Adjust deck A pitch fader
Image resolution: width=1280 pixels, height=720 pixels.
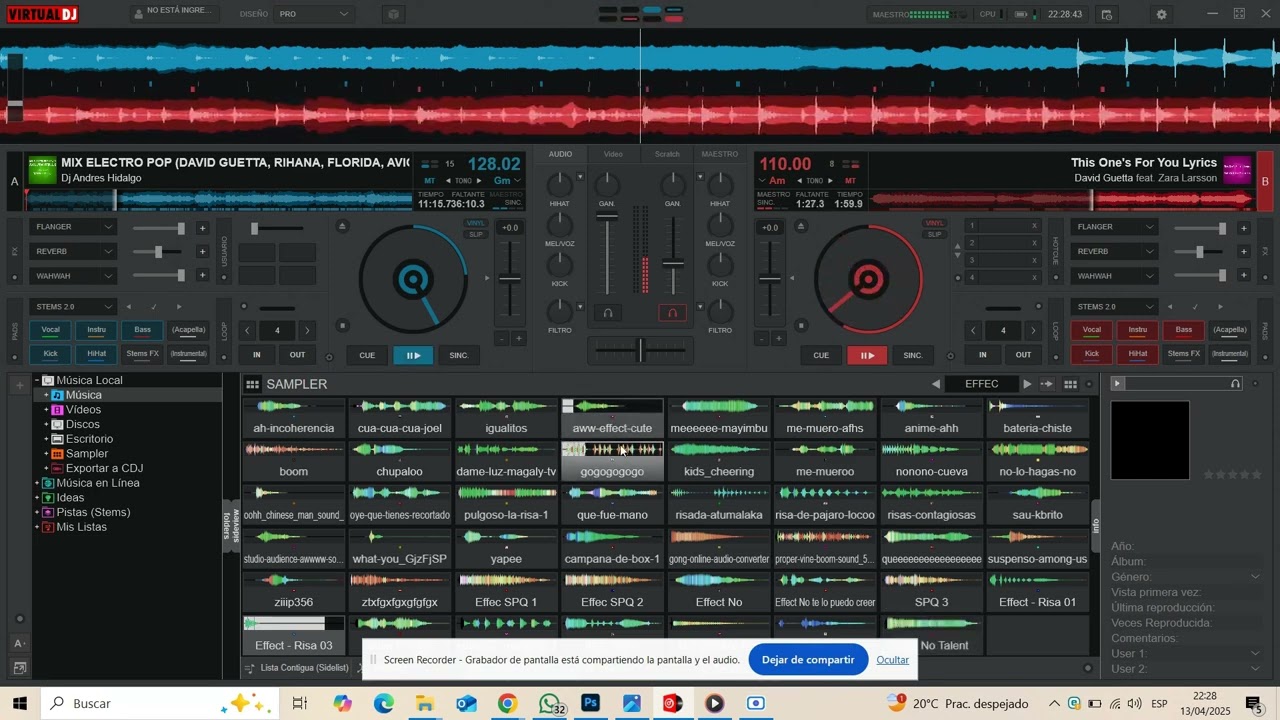(x=510, y=279)
